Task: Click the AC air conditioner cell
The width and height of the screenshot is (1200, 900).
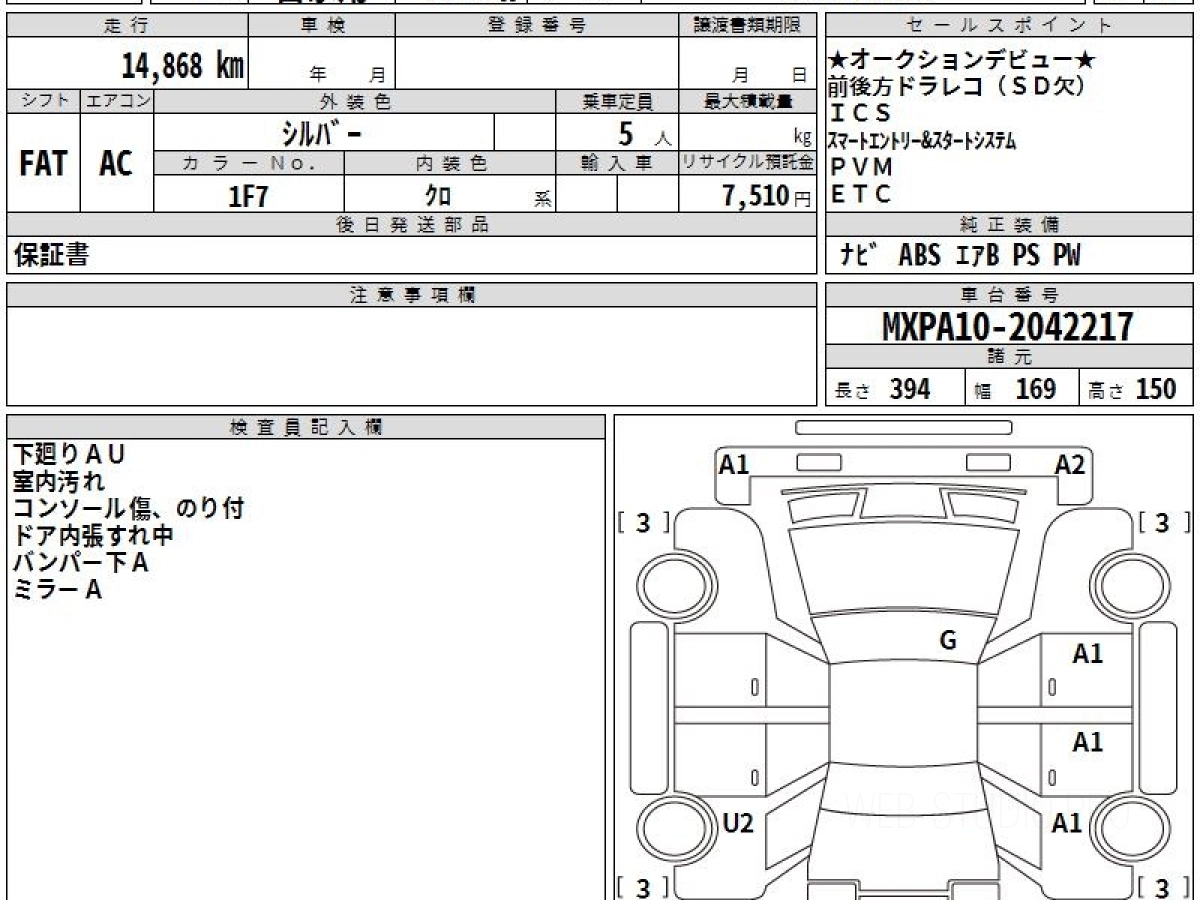Action: coord(116,164)
